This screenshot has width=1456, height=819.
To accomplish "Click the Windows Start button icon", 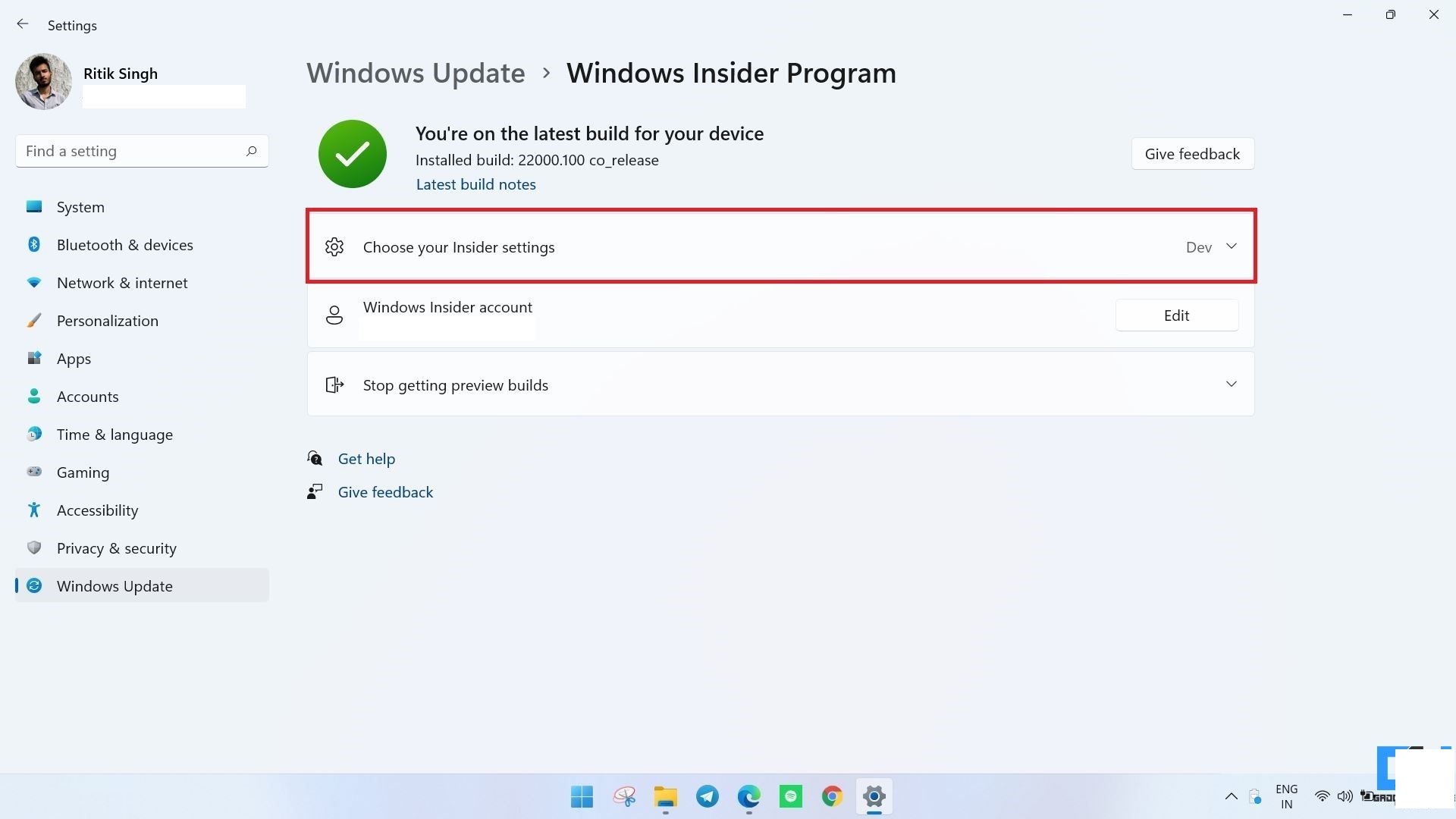I will point(582,796).
